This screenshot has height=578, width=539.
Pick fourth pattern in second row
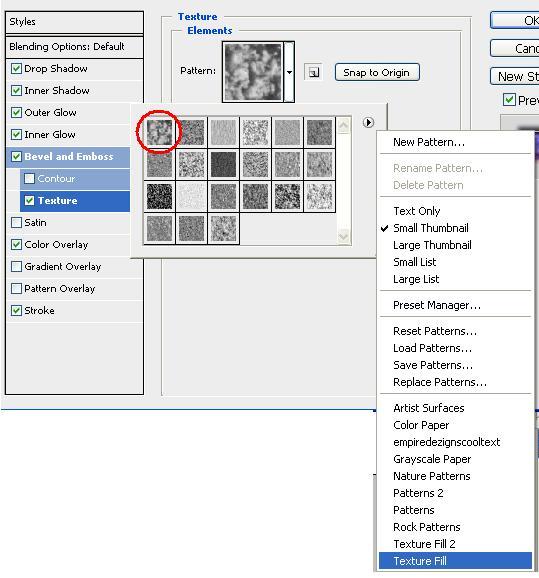[255, 164]
